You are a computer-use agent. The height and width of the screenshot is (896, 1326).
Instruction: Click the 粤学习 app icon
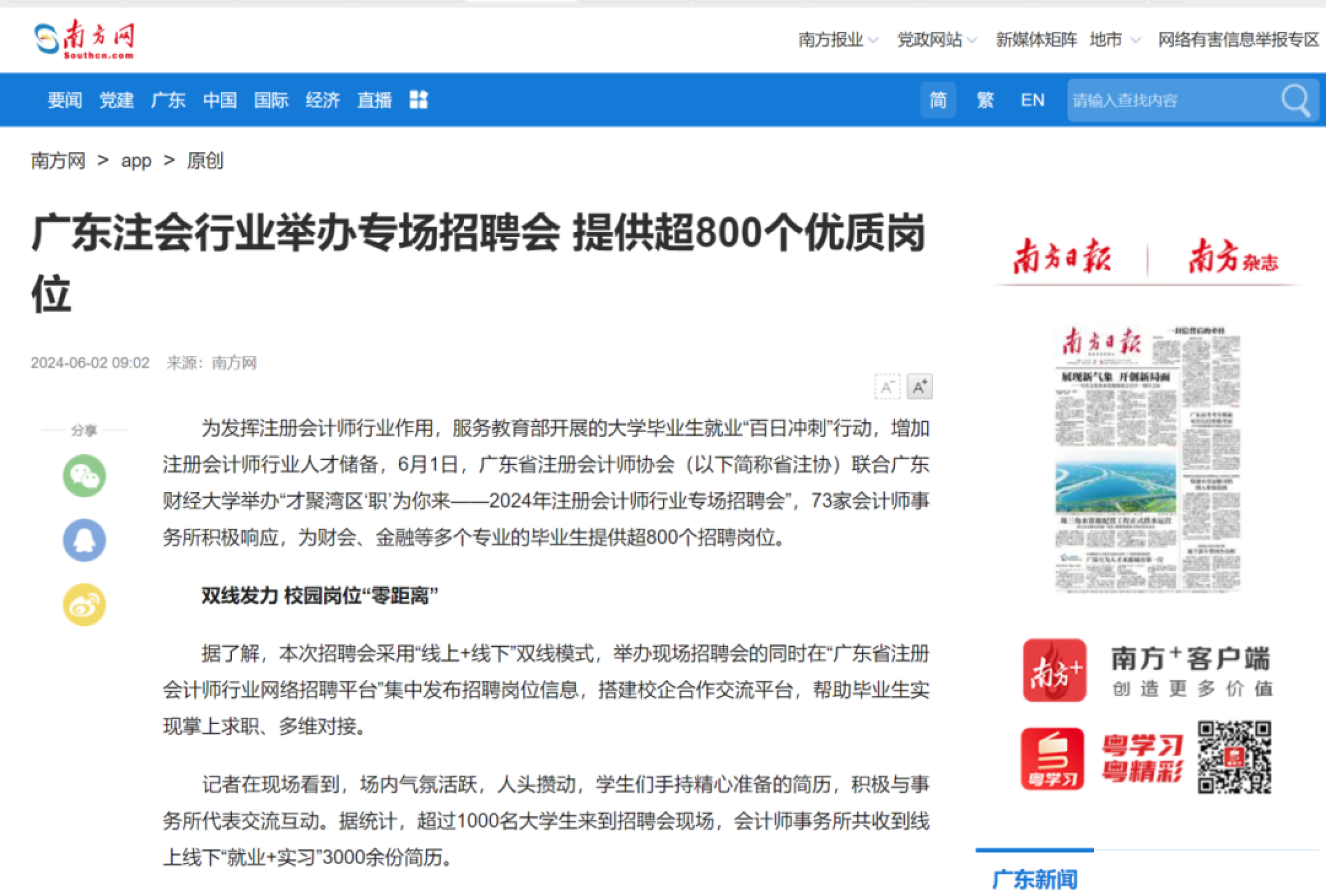coord(1051,758)
